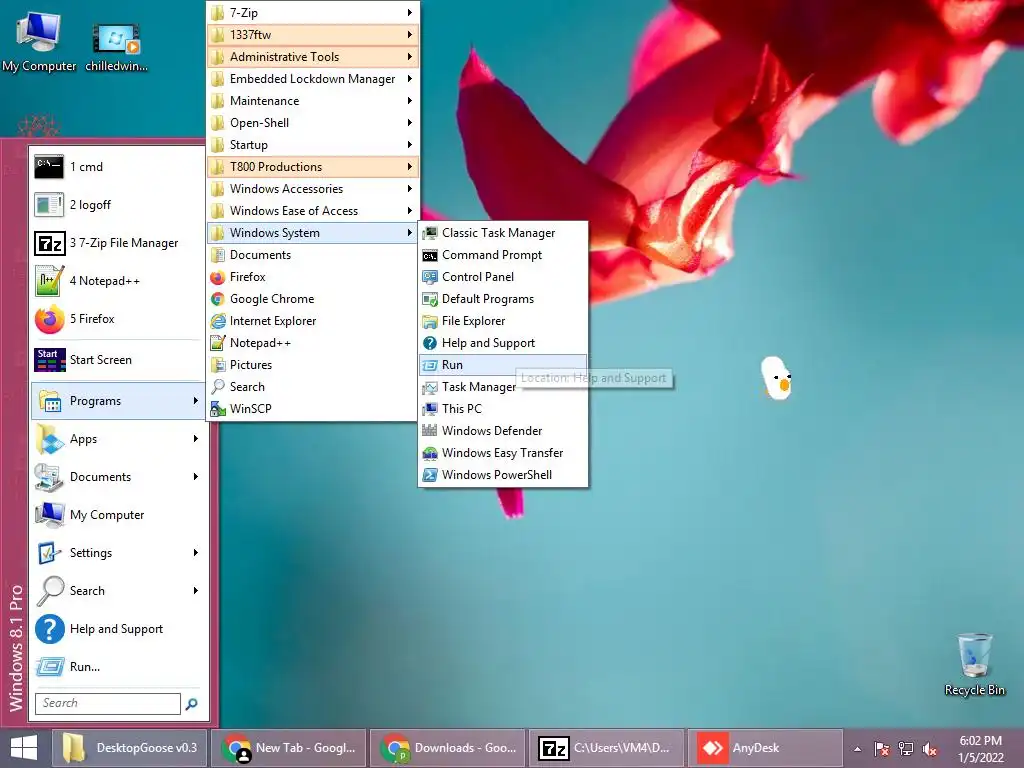The image size is (1024, 768).
Task: Open Windows Easy Transfer
Action: tap(503, 453)
